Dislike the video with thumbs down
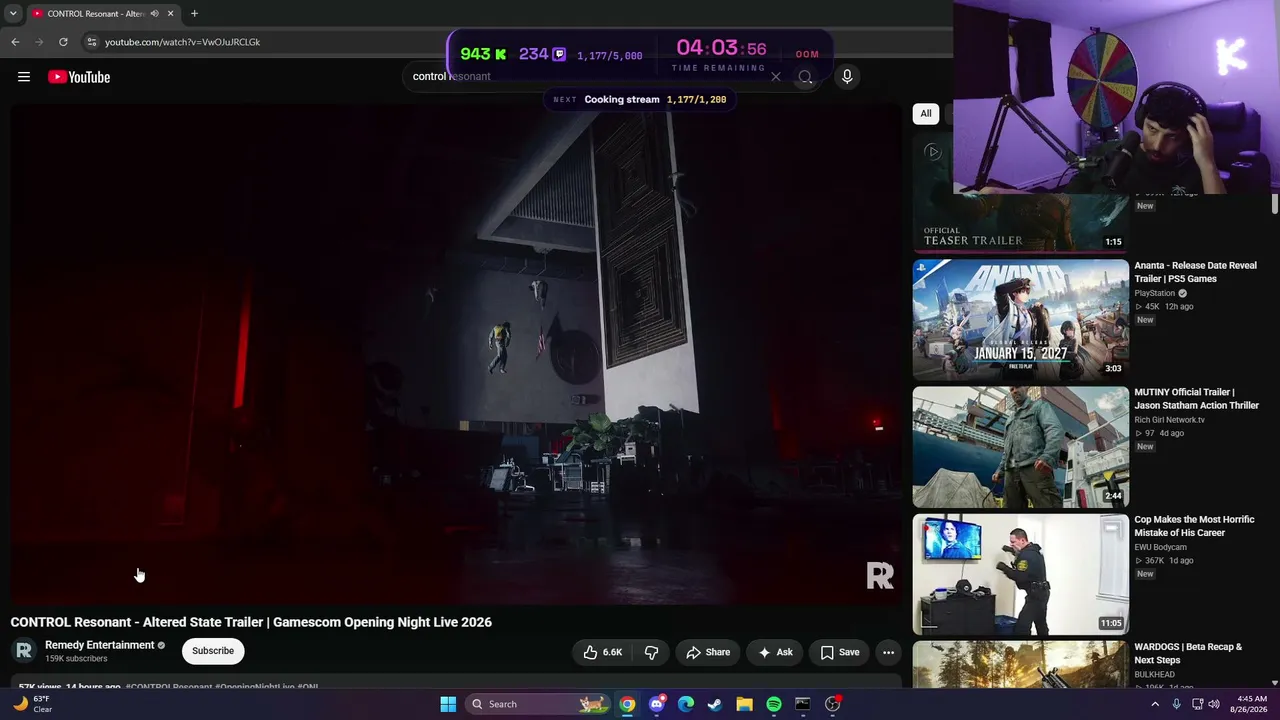The width and height of the screenshot is (1280, 720). tap(651, 652)
